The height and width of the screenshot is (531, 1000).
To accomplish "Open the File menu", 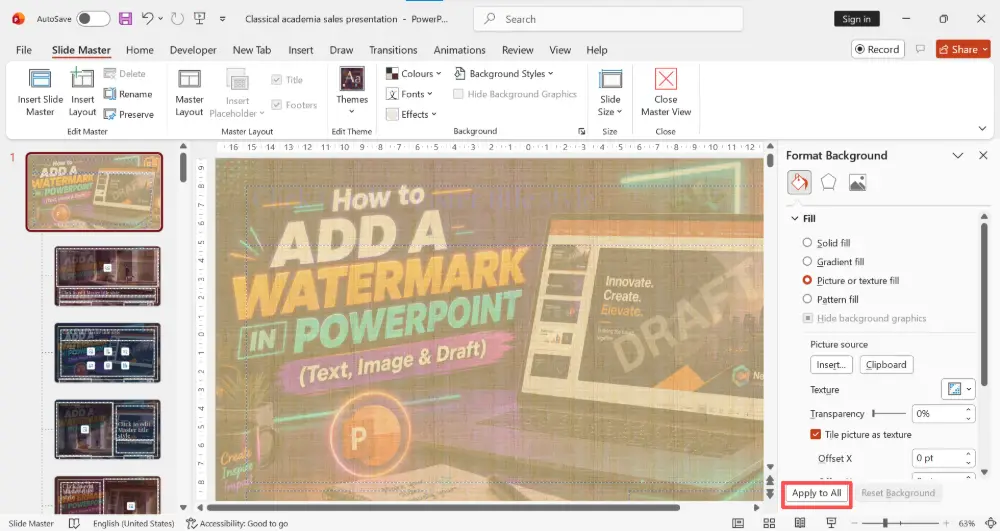I will point(24,50).
